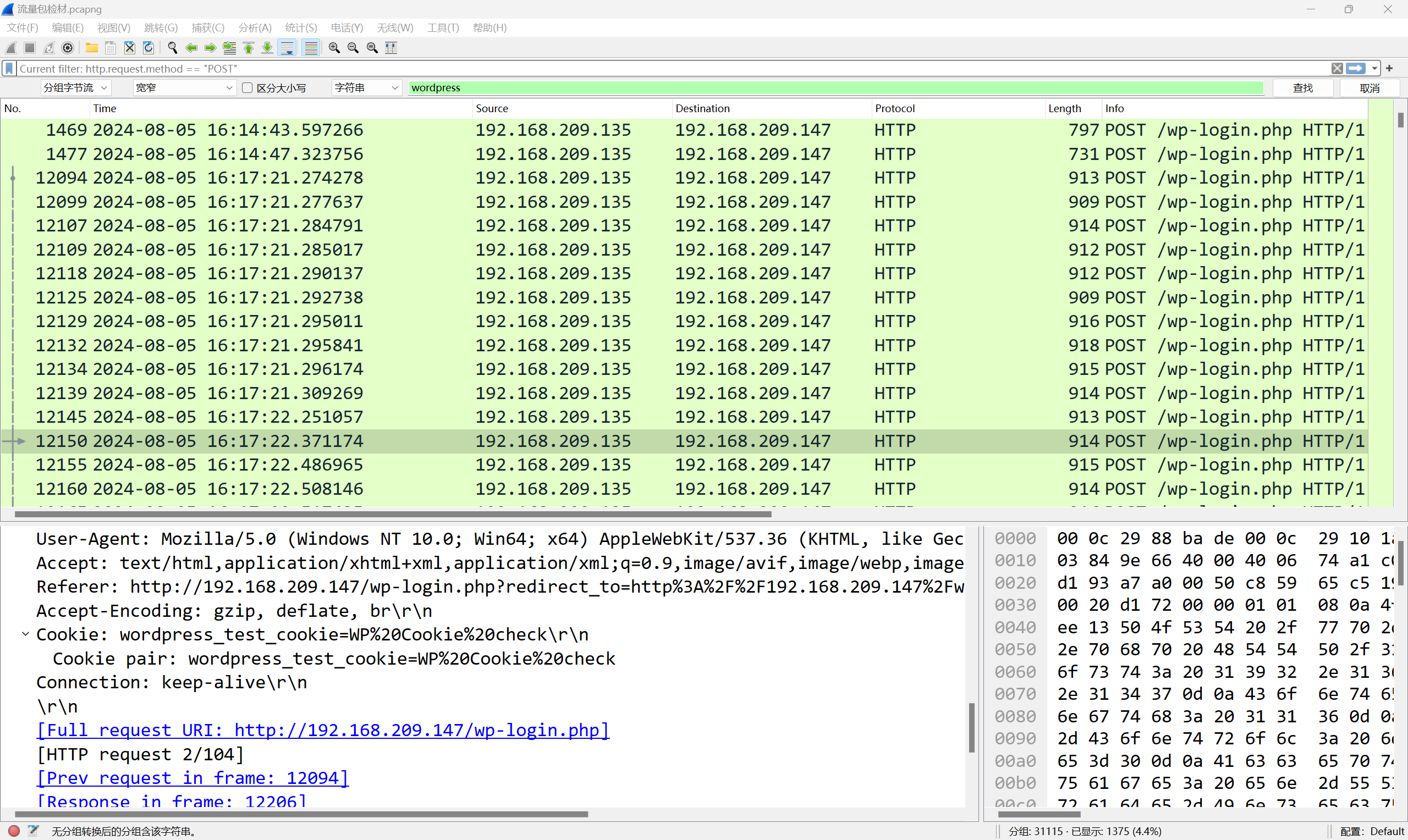
Task: Follow the Full request URI link
Action: pos(323,730)
